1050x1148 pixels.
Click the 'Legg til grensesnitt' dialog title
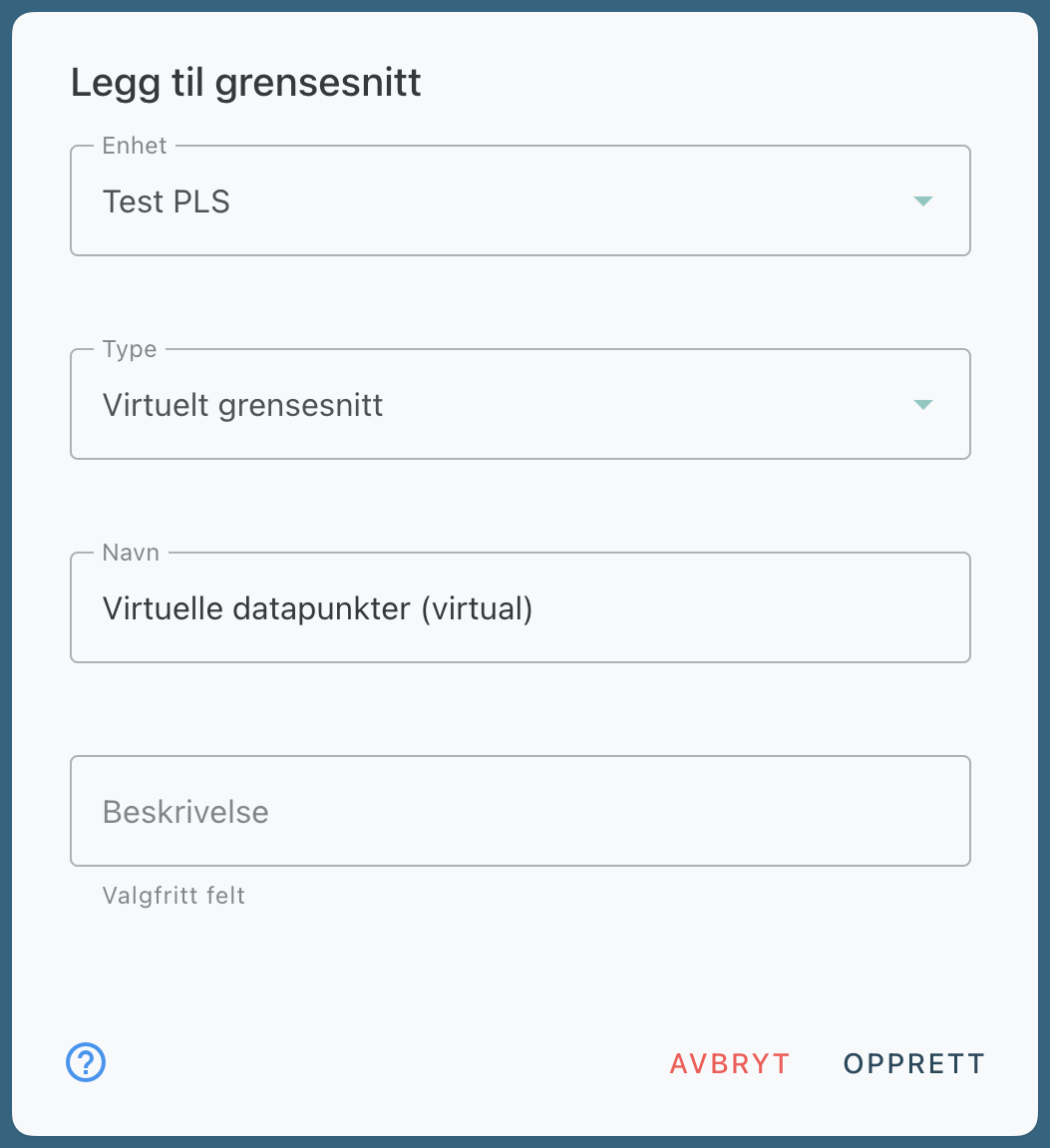(245, 83)
